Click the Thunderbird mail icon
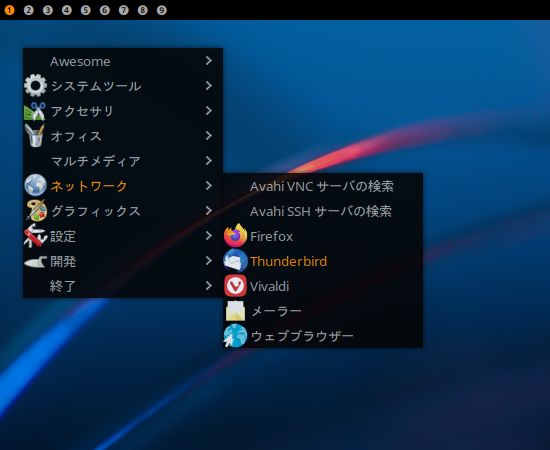This screenshot has height=450, width=550. coord(235,261)
